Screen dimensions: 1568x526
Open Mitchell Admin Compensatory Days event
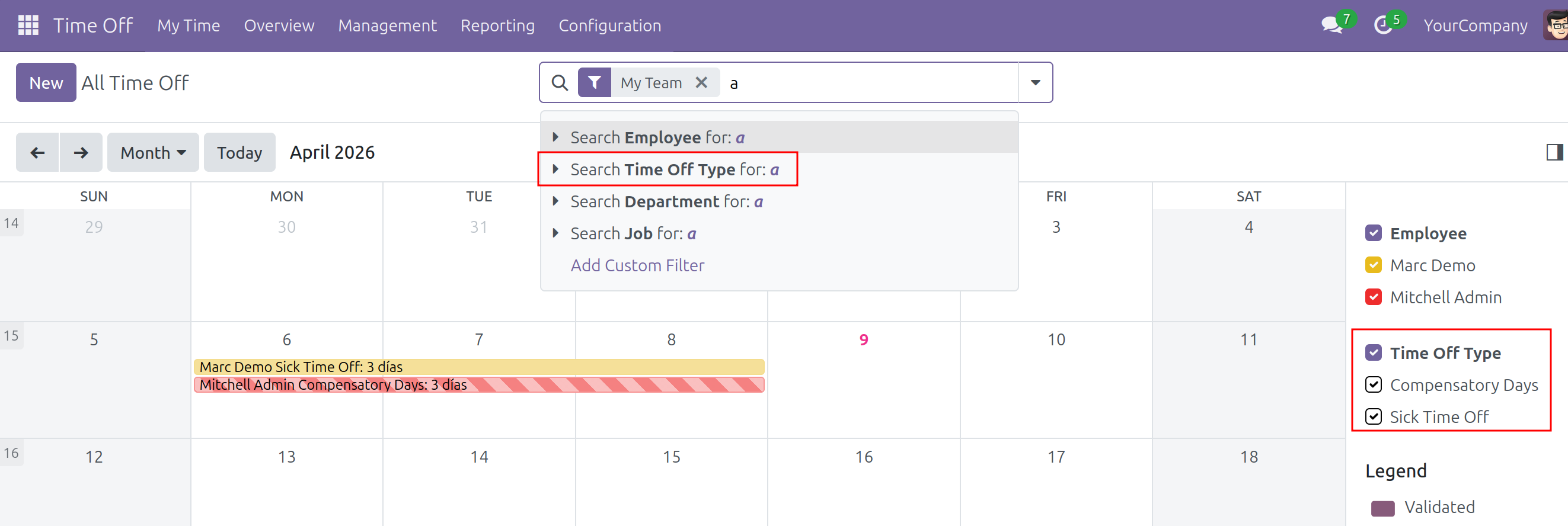click(x=478, y=385)
